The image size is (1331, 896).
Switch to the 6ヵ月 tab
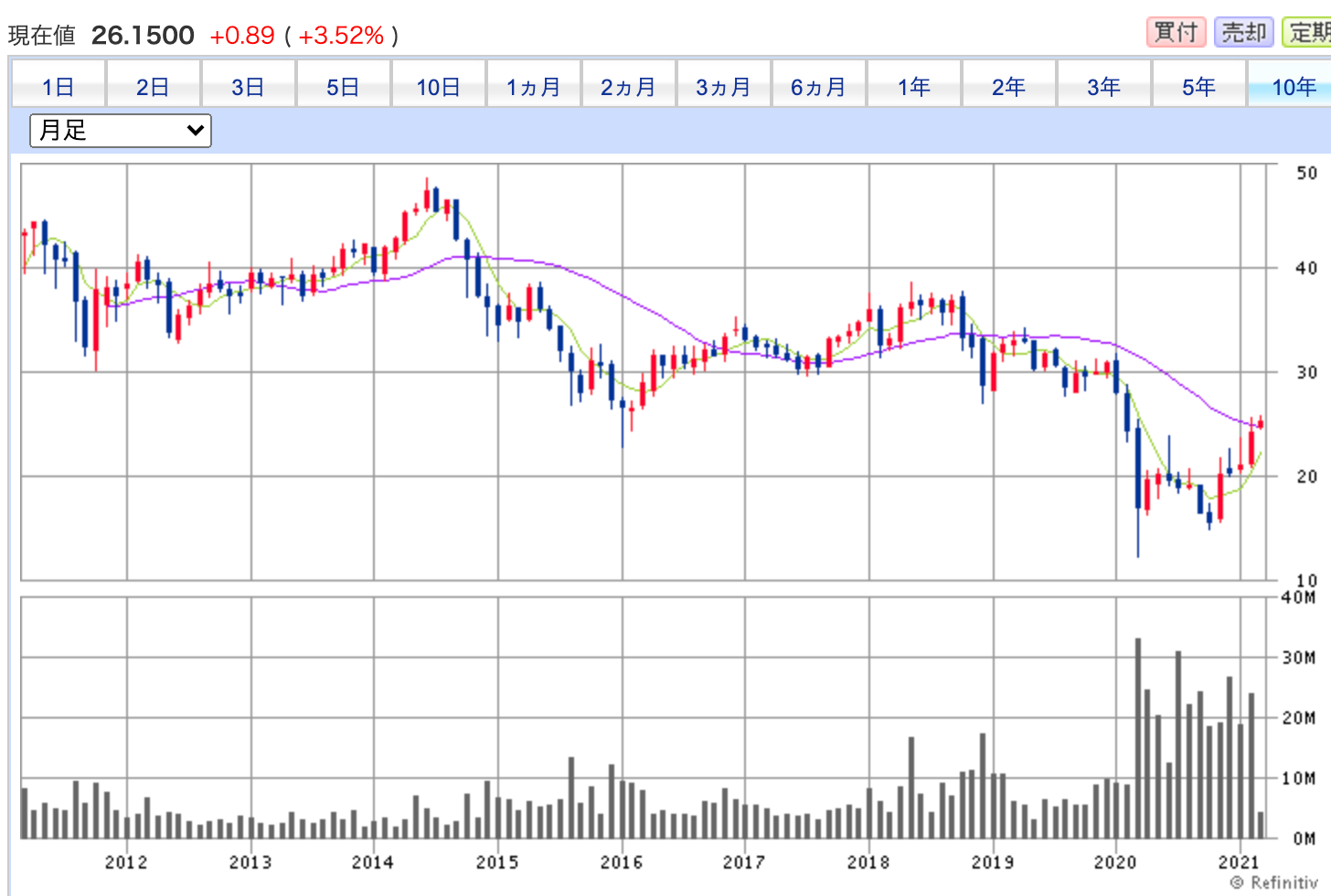coord(819,87)
